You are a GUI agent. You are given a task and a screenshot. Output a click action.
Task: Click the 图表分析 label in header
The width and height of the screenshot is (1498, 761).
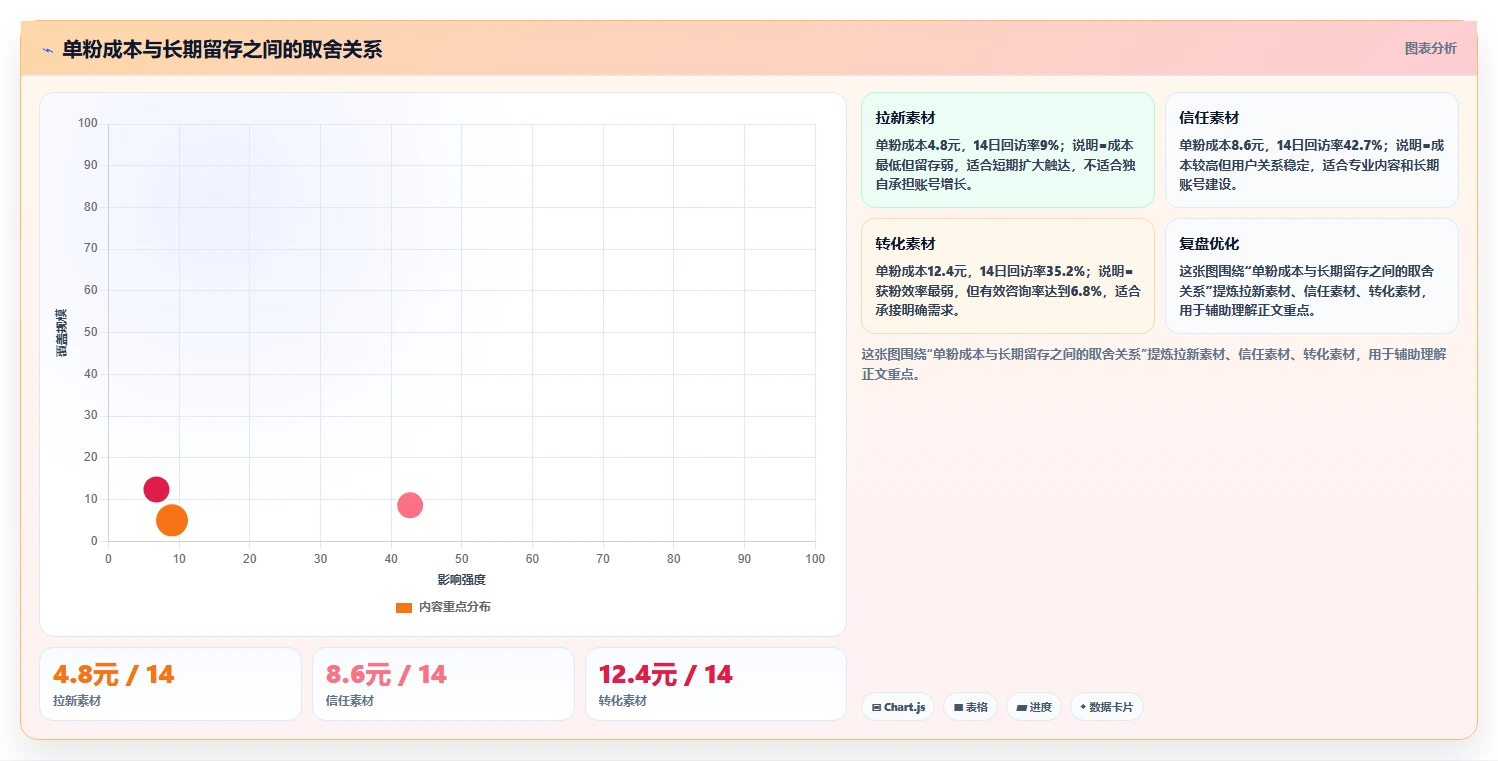coord(1430,48)
